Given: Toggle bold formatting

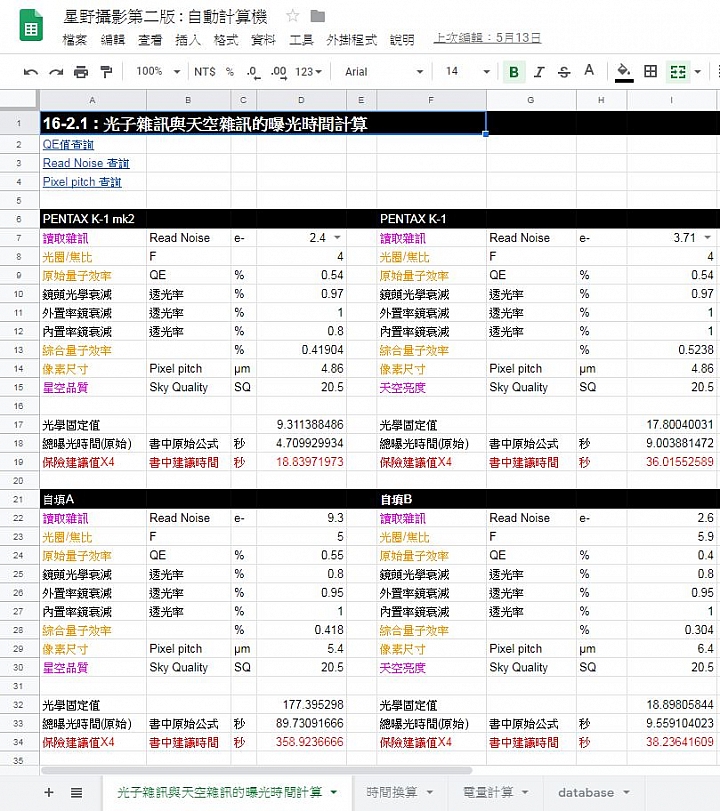Looking at the screenshot, I should click(514, 72).
